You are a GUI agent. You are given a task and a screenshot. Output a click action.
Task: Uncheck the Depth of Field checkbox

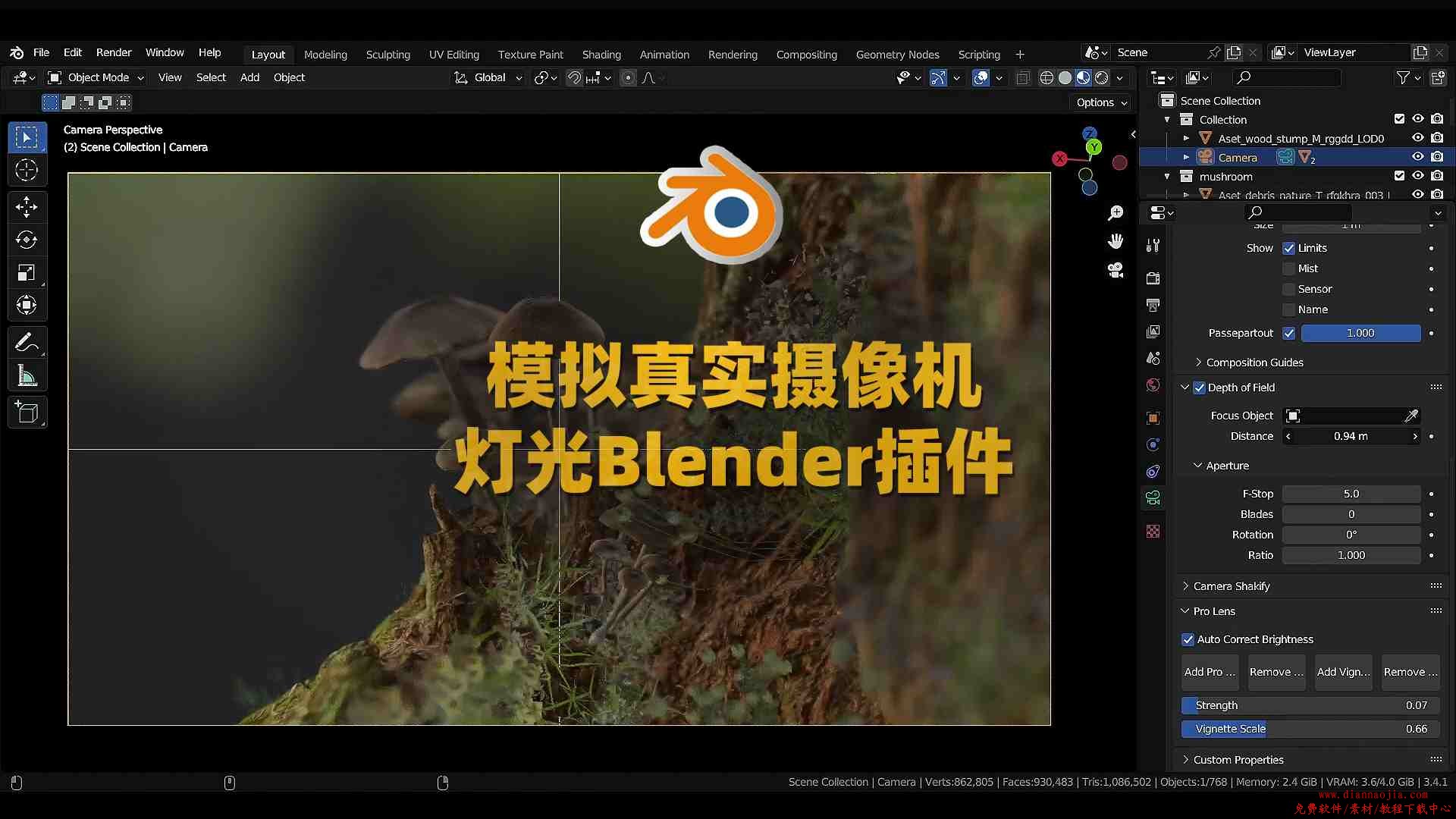pyautogui.click(x=1200, y=388)
